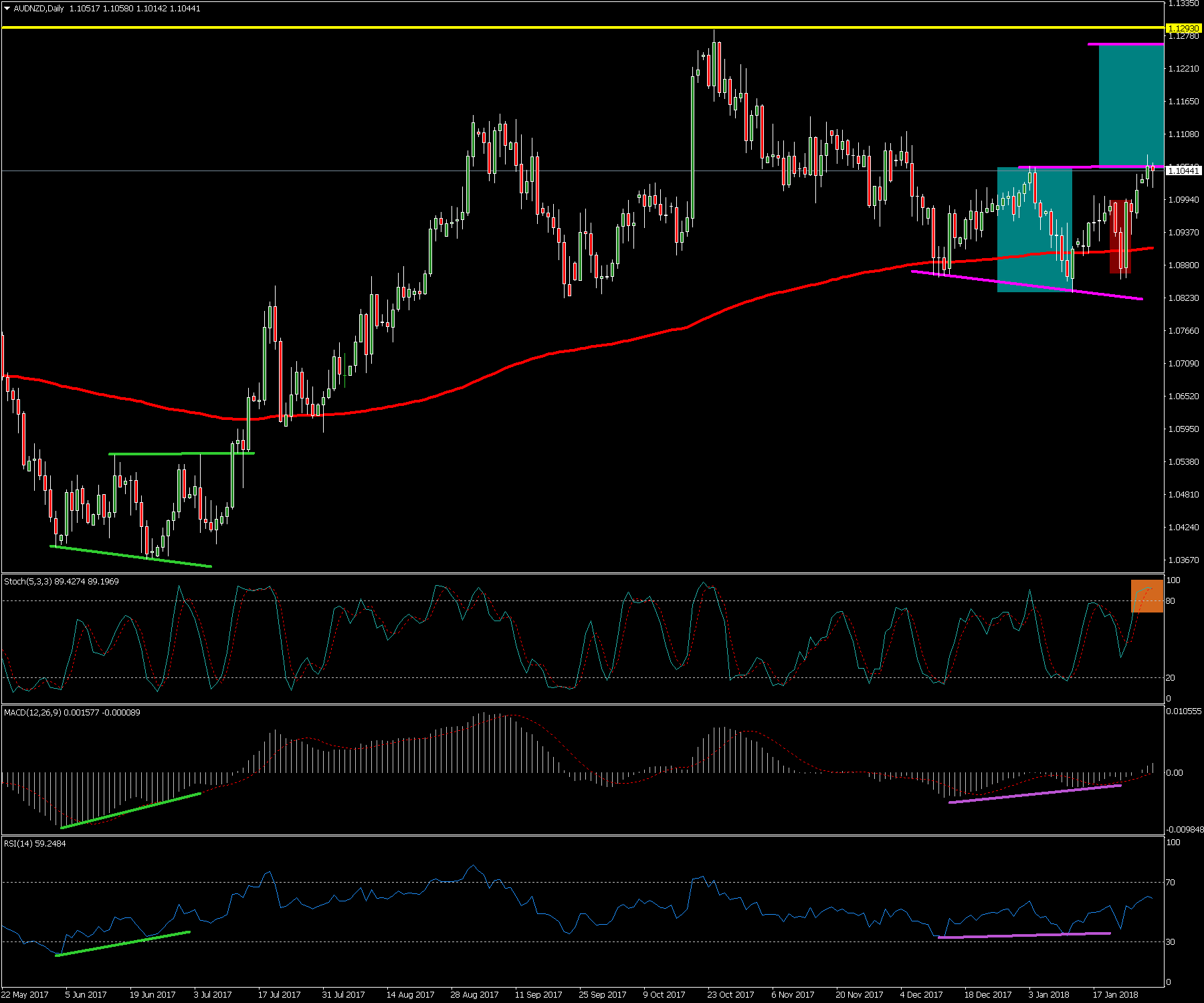Viewport: 1204px width, 1003px height.
Task: Click the dropdown triangle beside AUDNZD,Daily title
Action: point(7,9)
